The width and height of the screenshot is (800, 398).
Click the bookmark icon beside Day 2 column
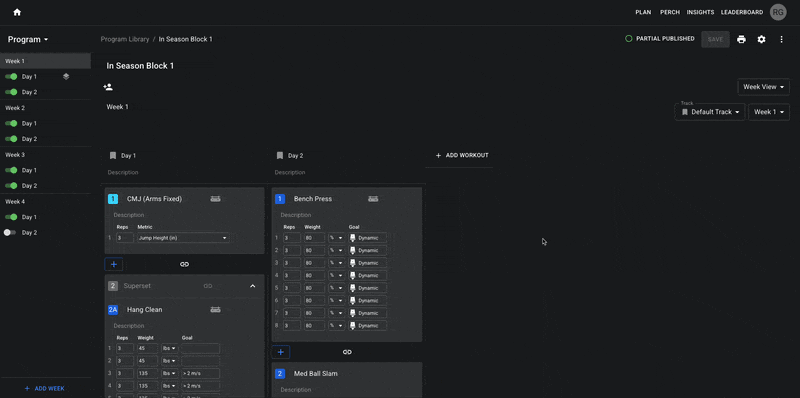(280, 156)
